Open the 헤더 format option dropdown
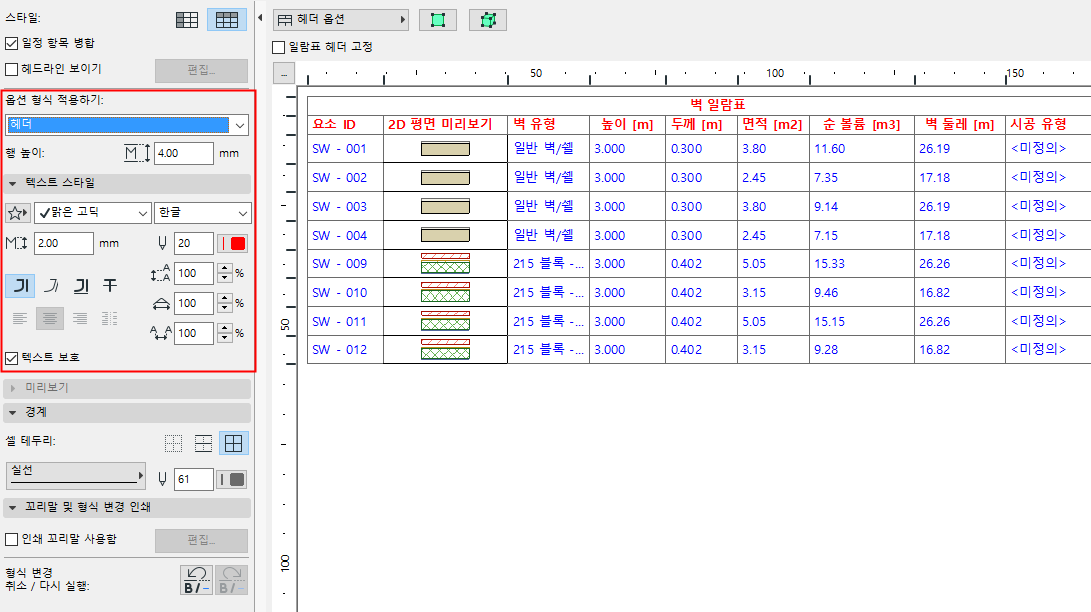The height and width of the screenshot is (612, 1091). (127, 125)
